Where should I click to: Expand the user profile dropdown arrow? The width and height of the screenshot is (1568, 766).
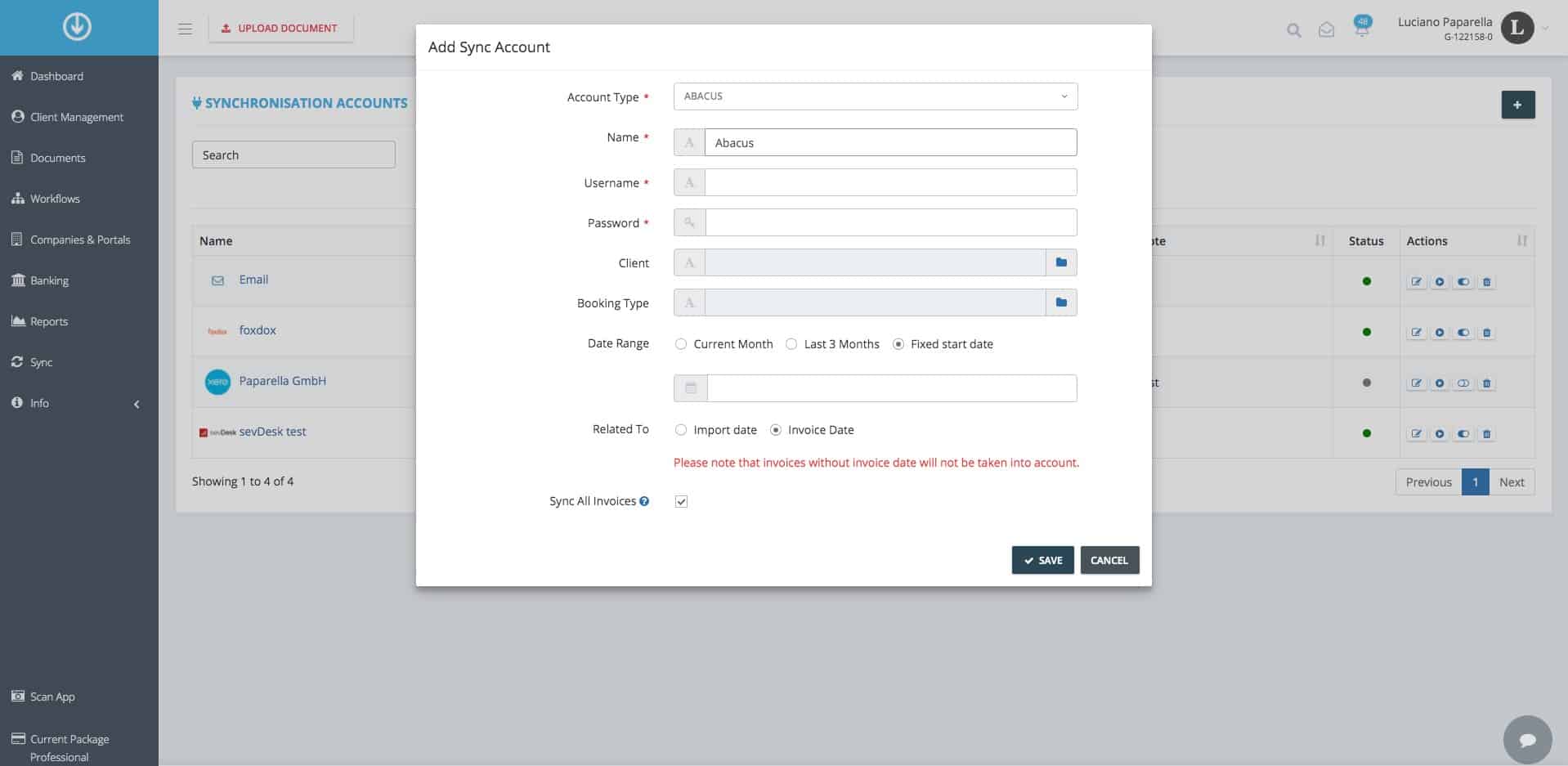1545,29
